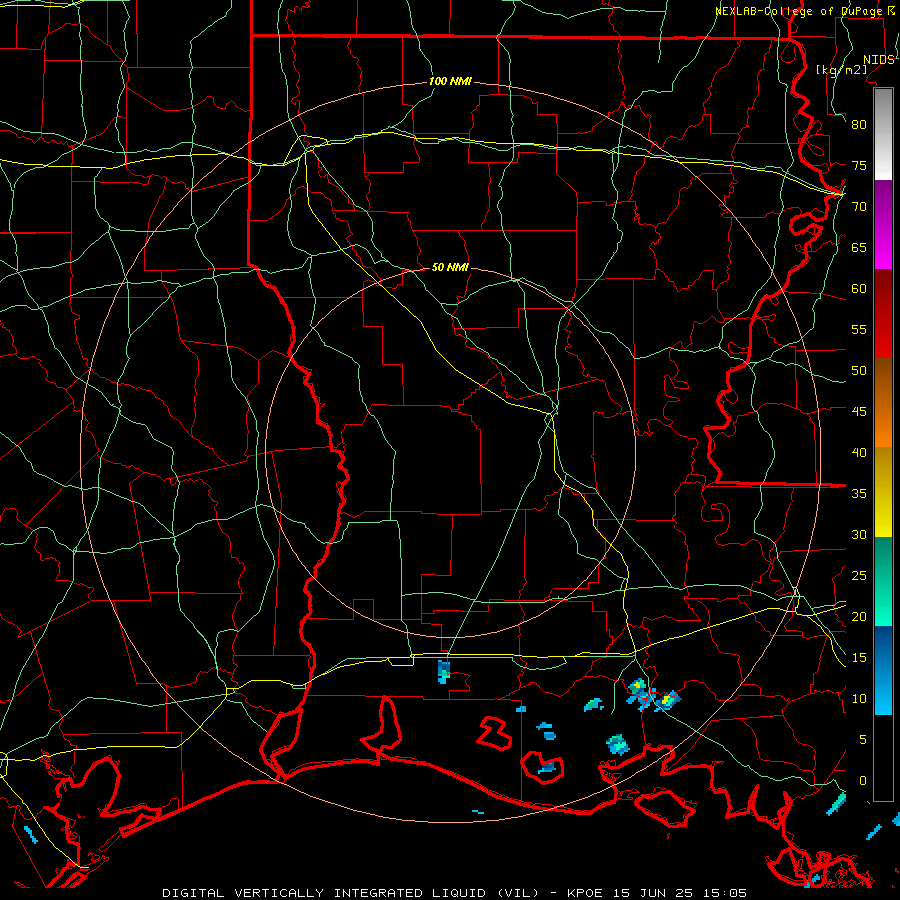Select the 5 value on the color scale
The width and height of the screenshot is (900, 900).
tap(863, 740)
